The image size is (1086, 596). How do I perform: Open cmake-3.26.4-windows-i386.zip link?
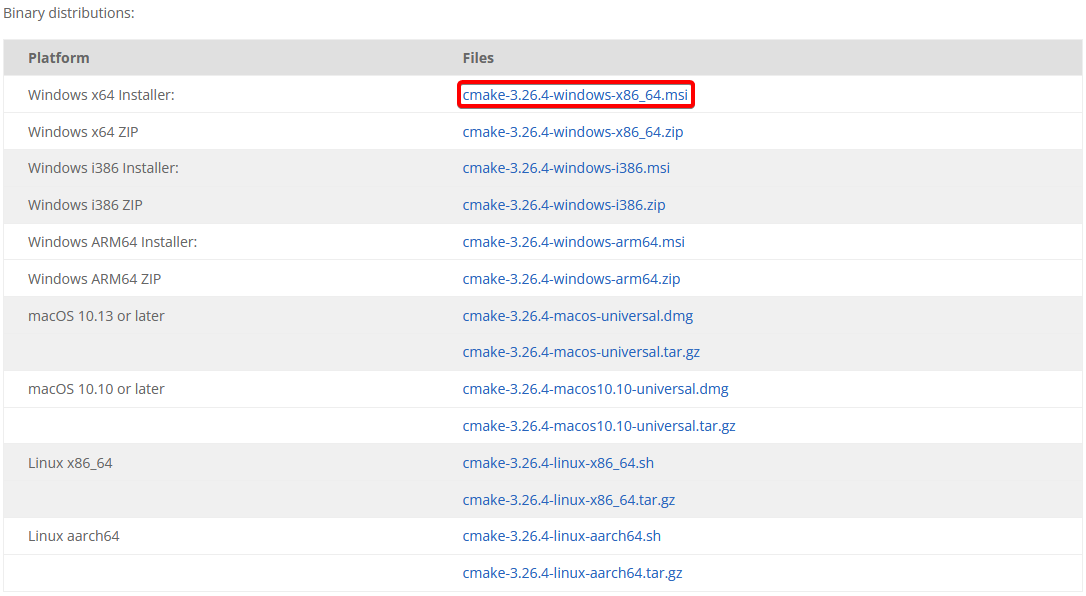(x=564, y=205)
